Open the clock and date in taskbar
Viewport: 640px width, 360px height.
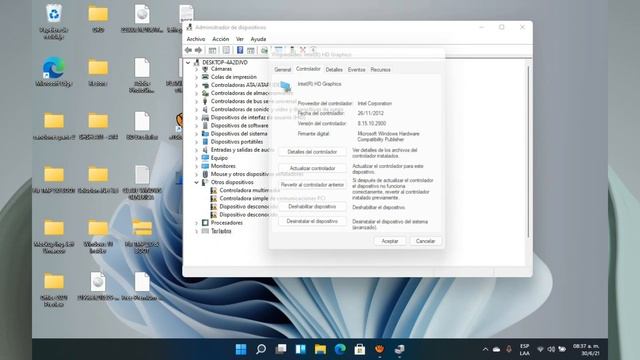pyautogui.click(x=586, y=349)
